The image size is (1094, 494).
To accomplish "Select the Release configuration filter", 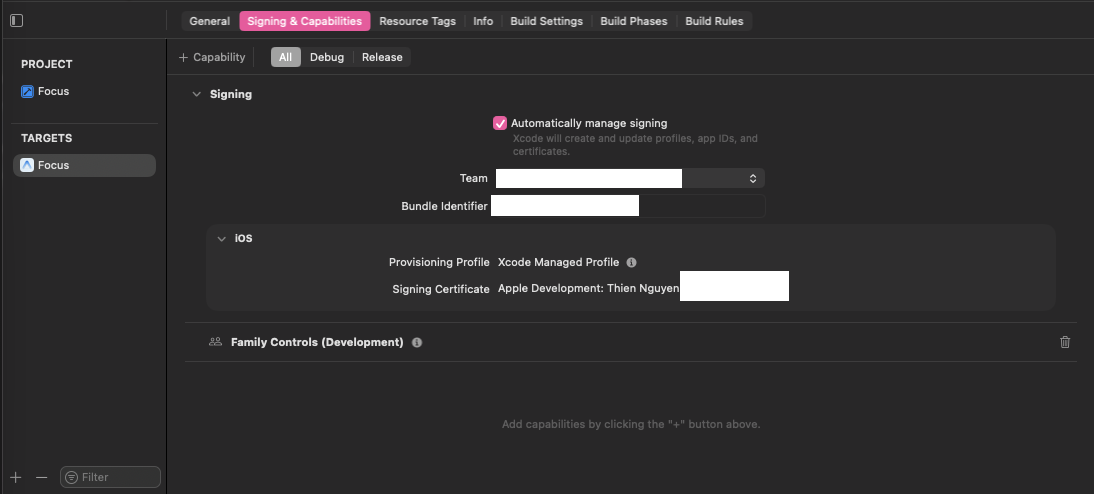I will [x=382, y=57].
